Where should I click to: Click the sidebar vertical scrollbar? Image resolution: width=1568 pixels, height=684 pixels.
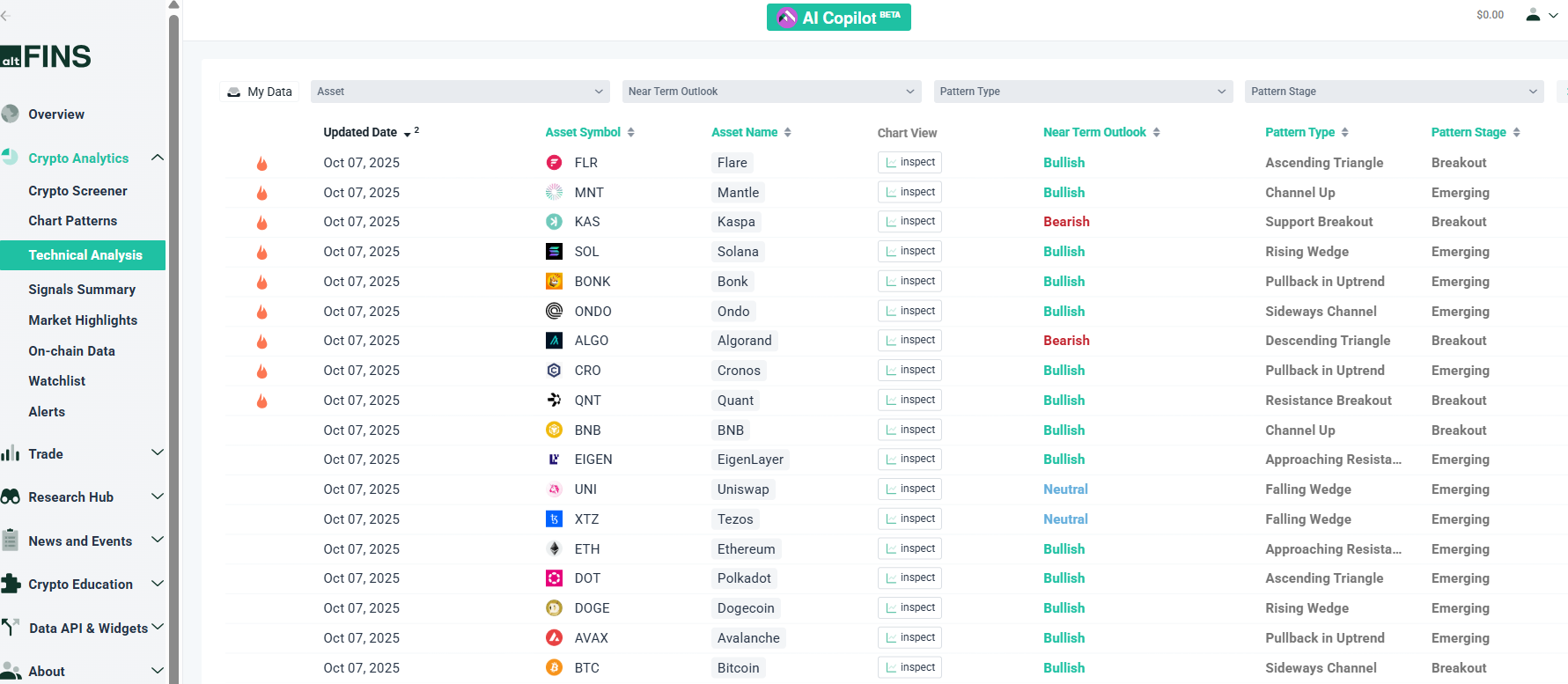(x=173, y=352)
